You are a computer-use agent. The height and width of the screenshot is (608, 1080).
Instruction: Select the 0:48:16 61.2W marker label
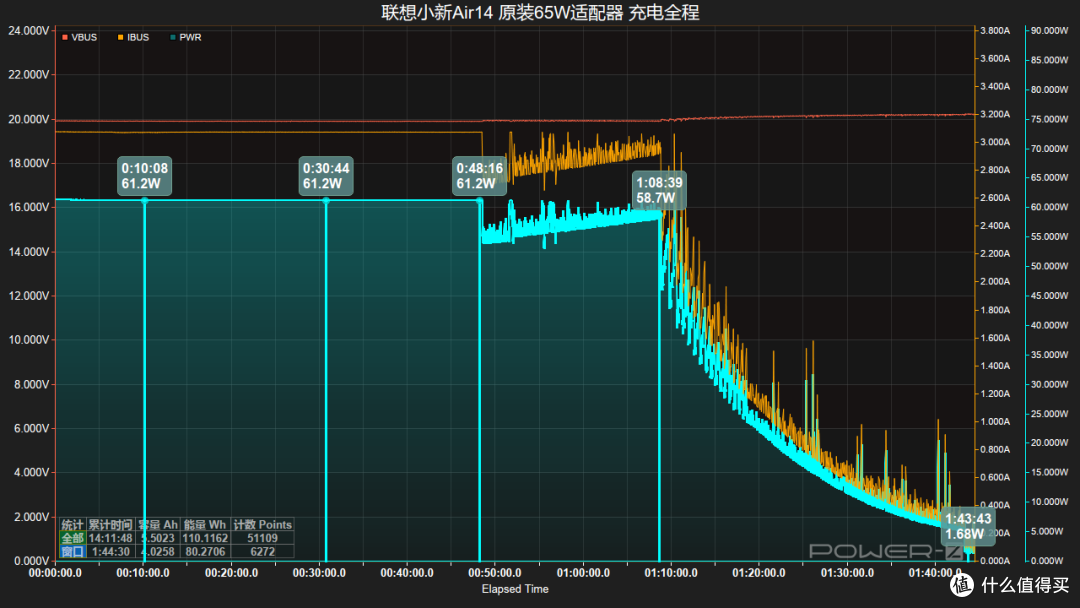479,176
